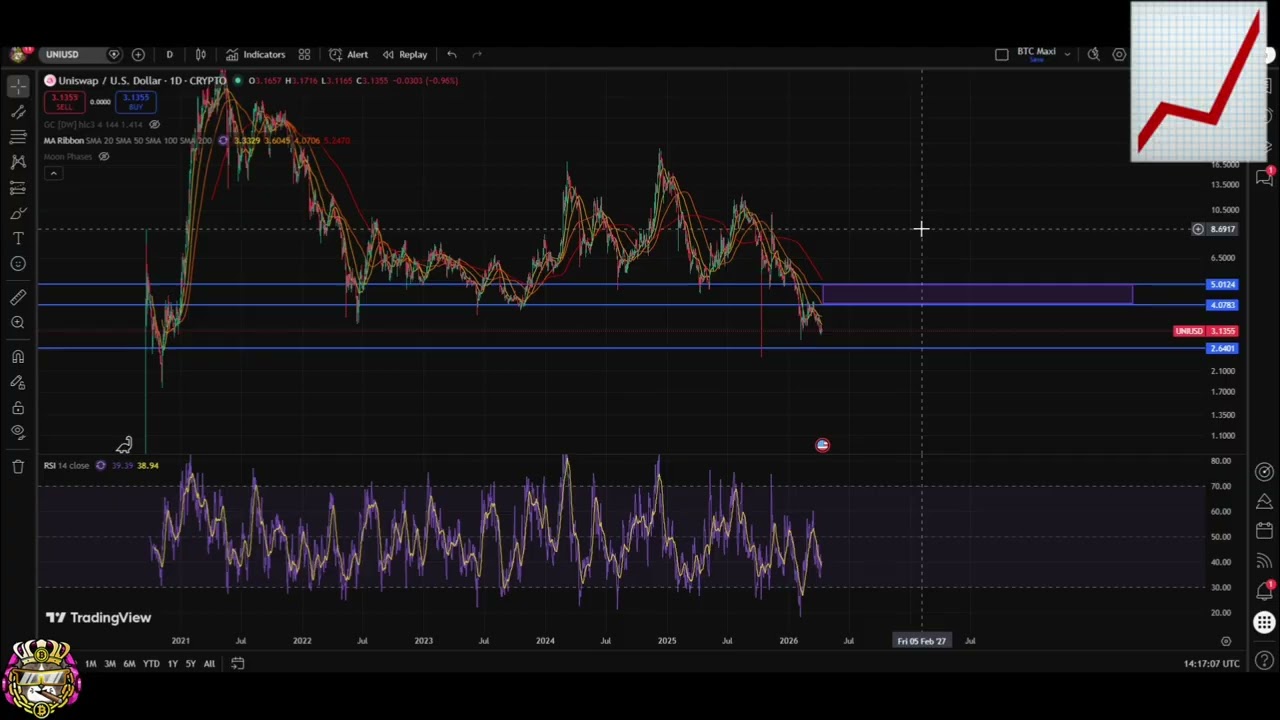
Task: Collapse the indicator legend chevron
Action: point(53,173)
